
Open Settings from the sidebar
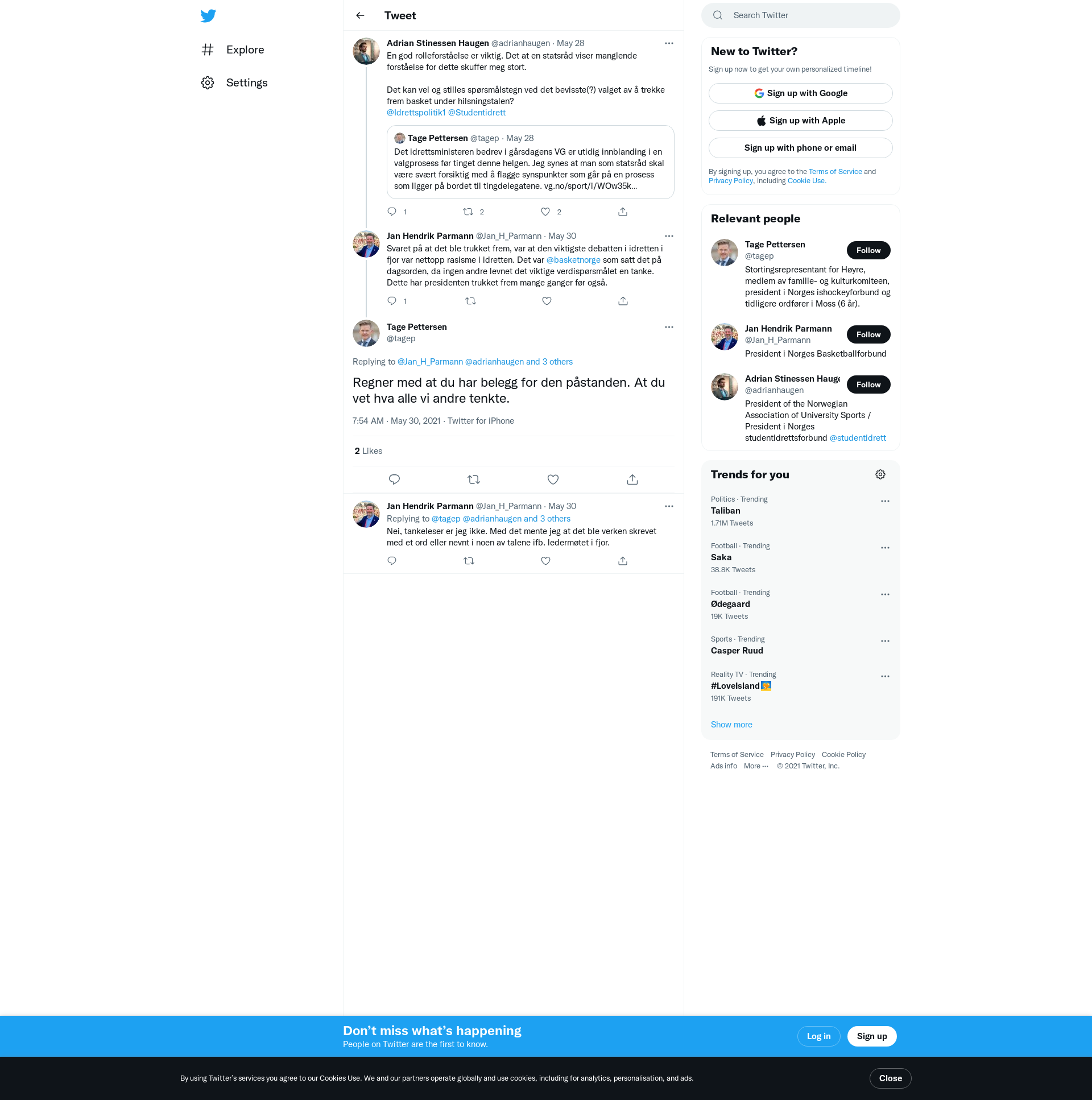pos(234,82)
